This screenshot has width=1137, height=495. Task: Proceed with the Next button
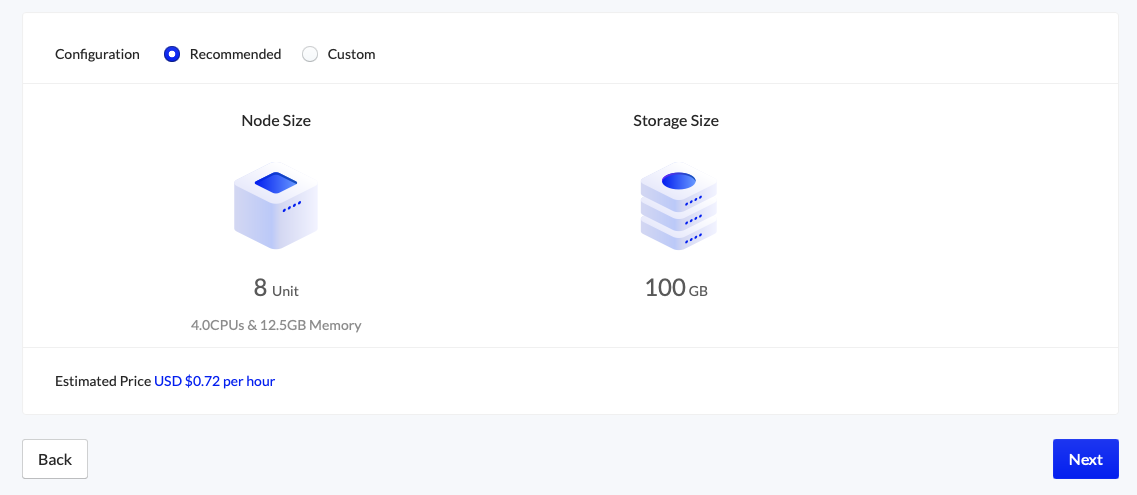click(1085, 459)
